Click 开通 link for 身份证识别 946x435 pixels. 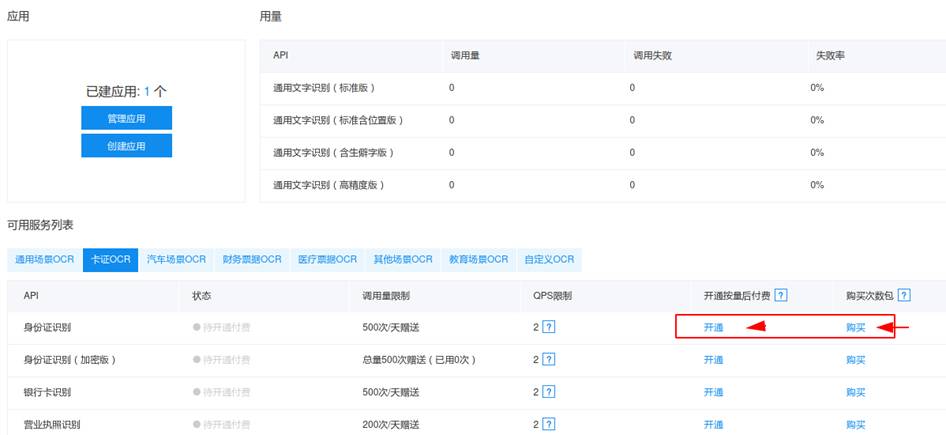(x=712, y=327)
